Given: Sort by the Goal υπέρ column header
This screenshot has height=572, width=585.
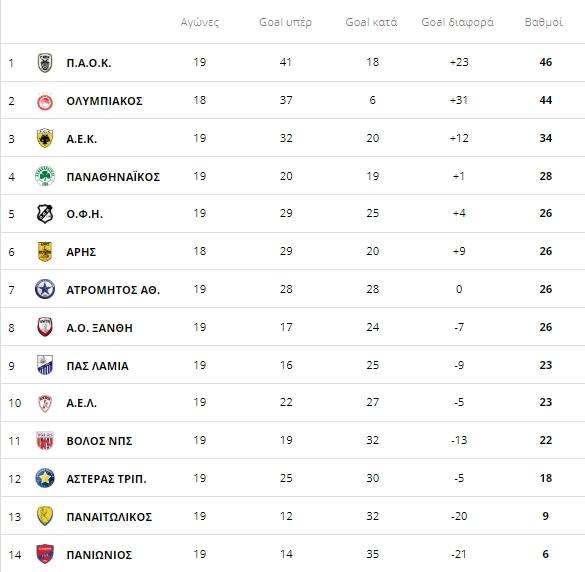Looking at the screenshot, I should (285, 22).
